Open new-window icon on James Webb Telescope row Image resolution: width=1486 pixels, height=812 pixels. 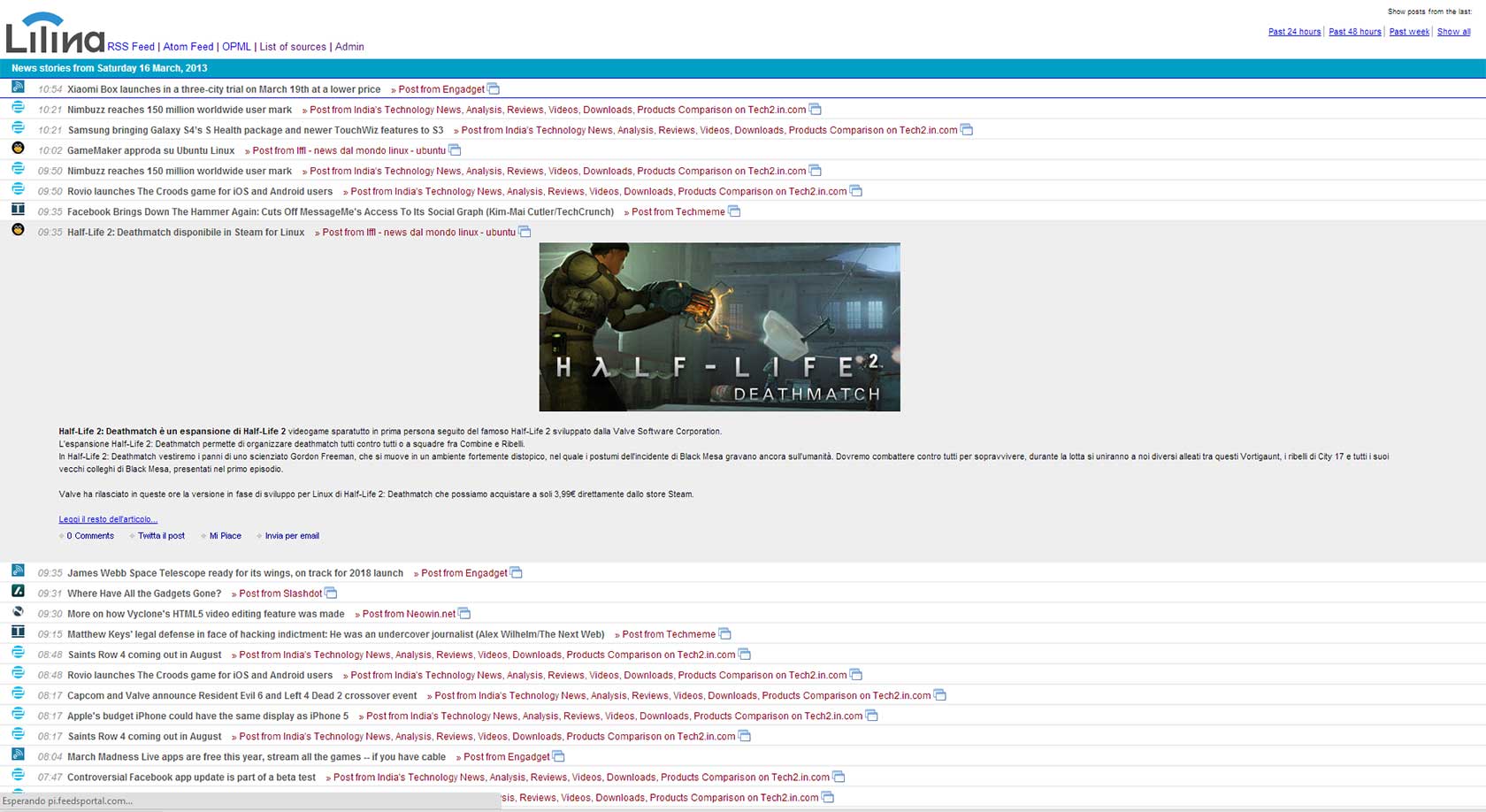(517, 572)
